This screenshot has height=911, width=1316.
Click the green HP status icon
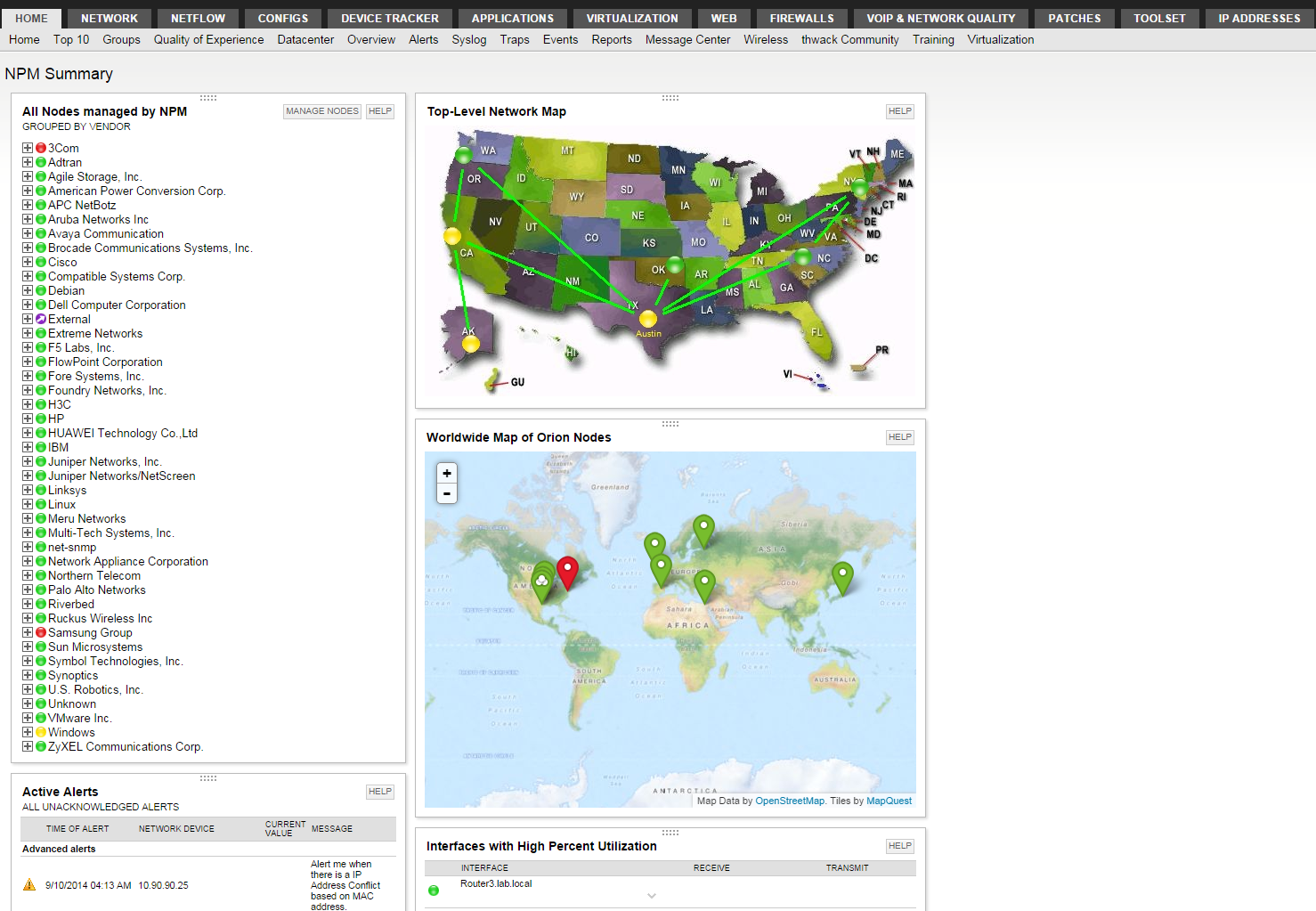(41, 419)
